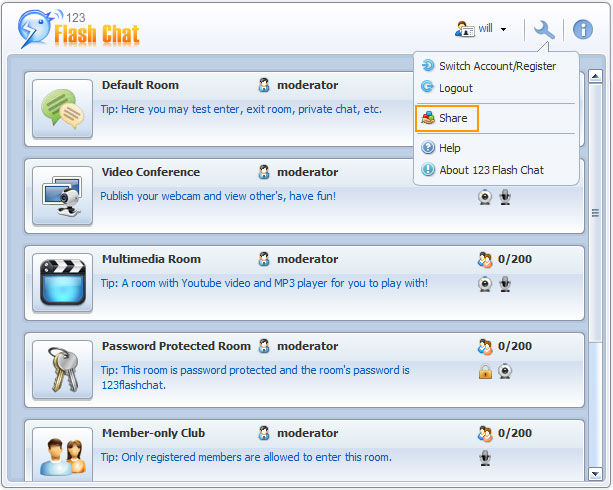Click the Member-only Club people thumbnail
The width and height of the screenshot is (613, 490).
point(63,454)
